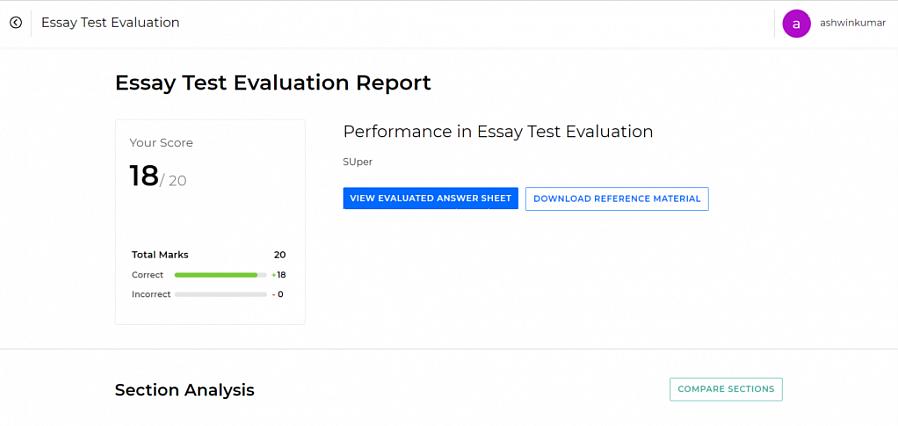Click the ashwinkumar username

pos(852,23)
